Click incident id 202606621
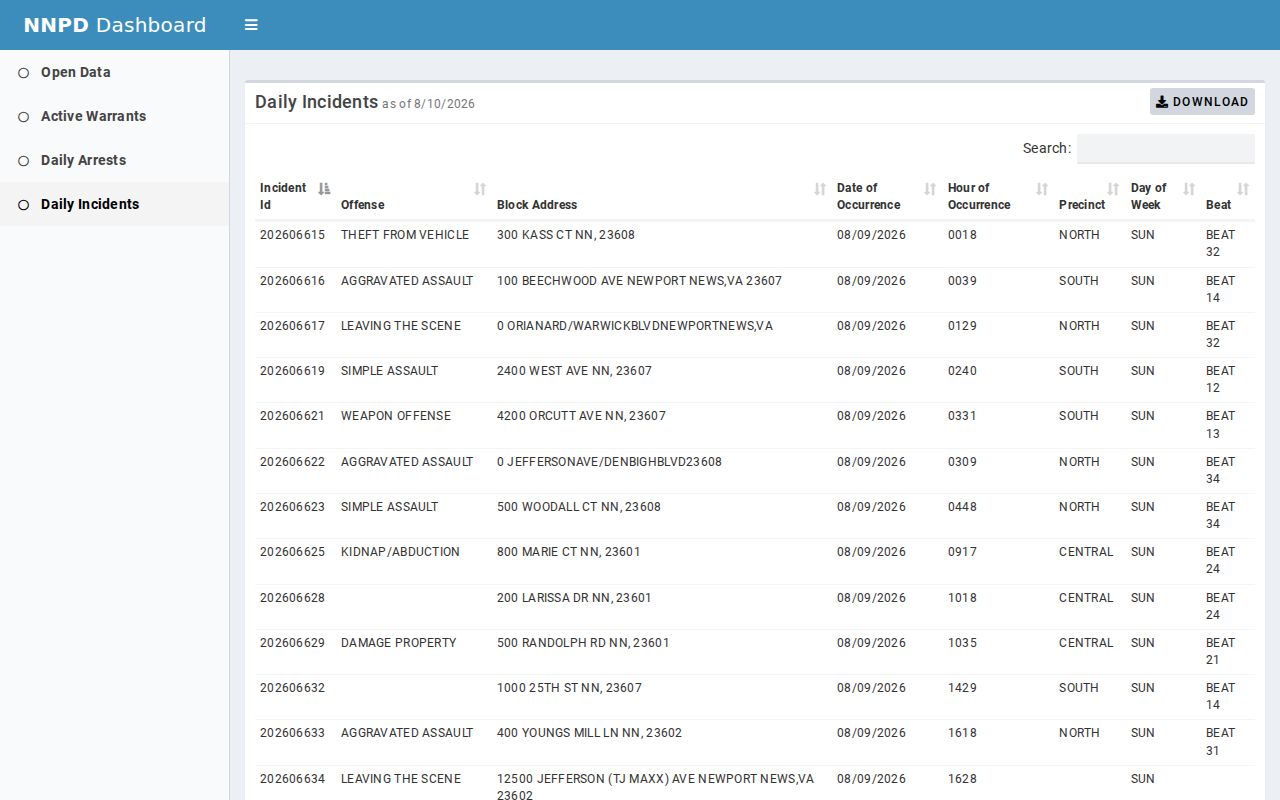Image resolution: width=1280 pixels, height=800 pixels. [x=292, y=416]
